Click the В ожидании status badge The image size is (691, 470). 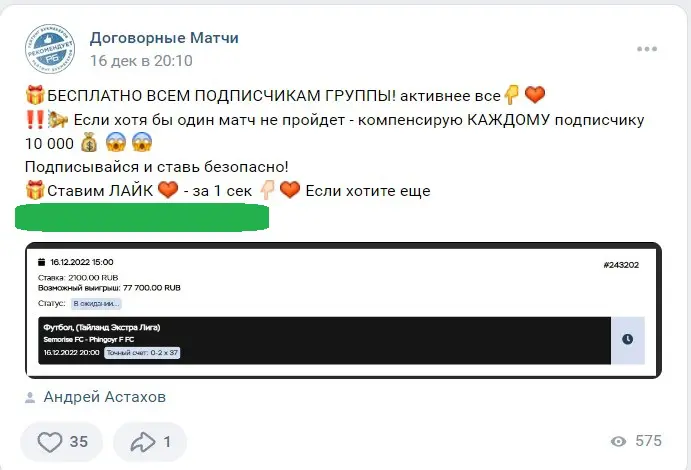click(96, 303)
